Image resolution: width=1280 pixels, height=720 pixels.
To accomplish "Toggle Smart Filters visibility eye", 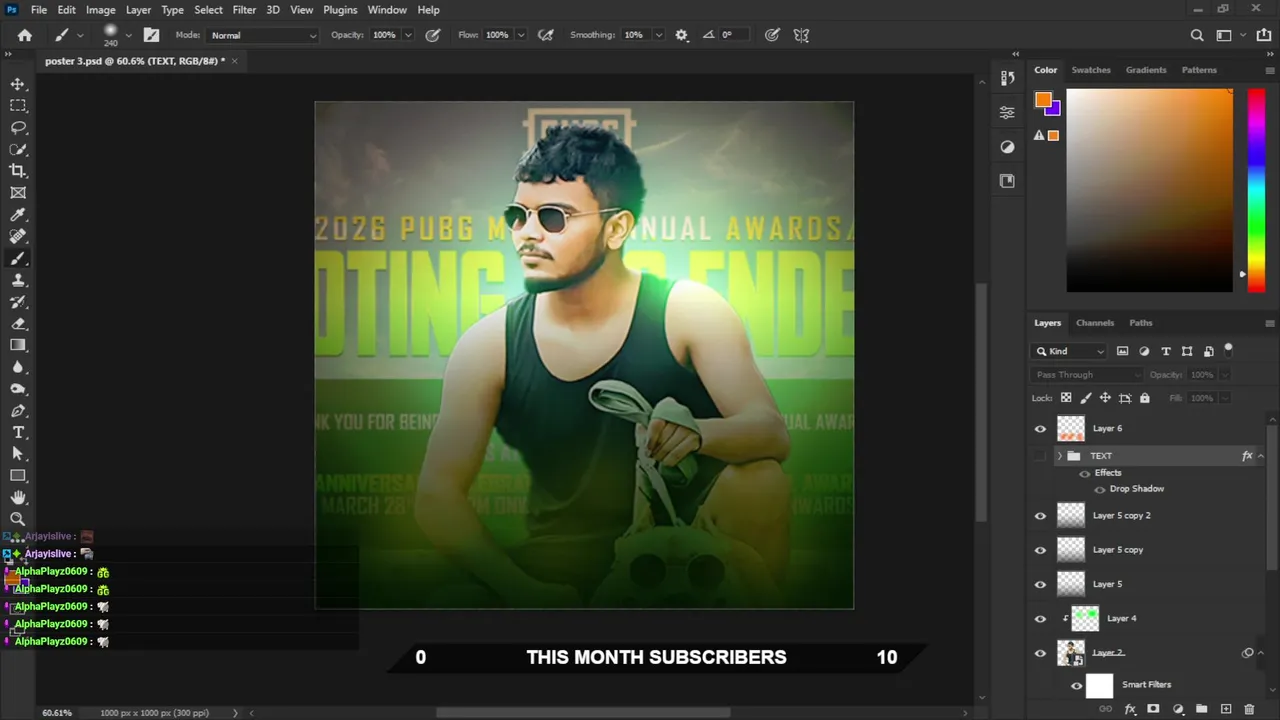I will pyautogui.click(x=1077, y=686).
